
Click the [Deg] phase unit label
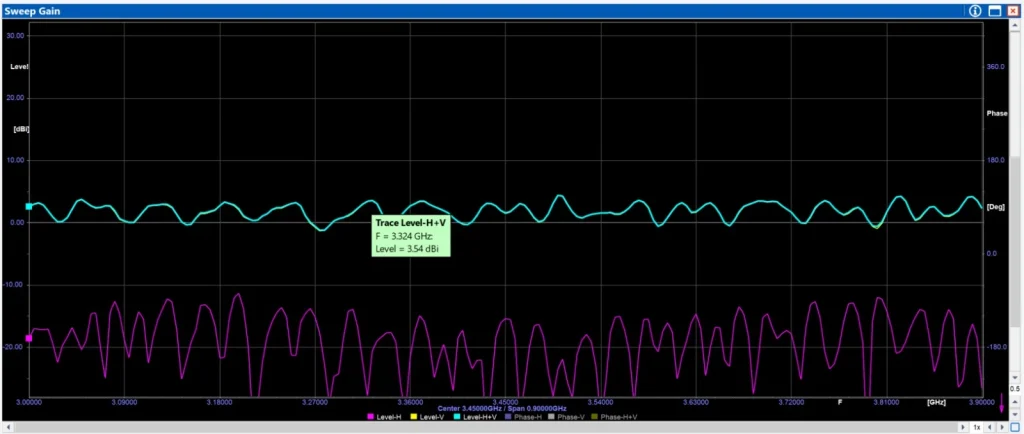tap(996, 207)
